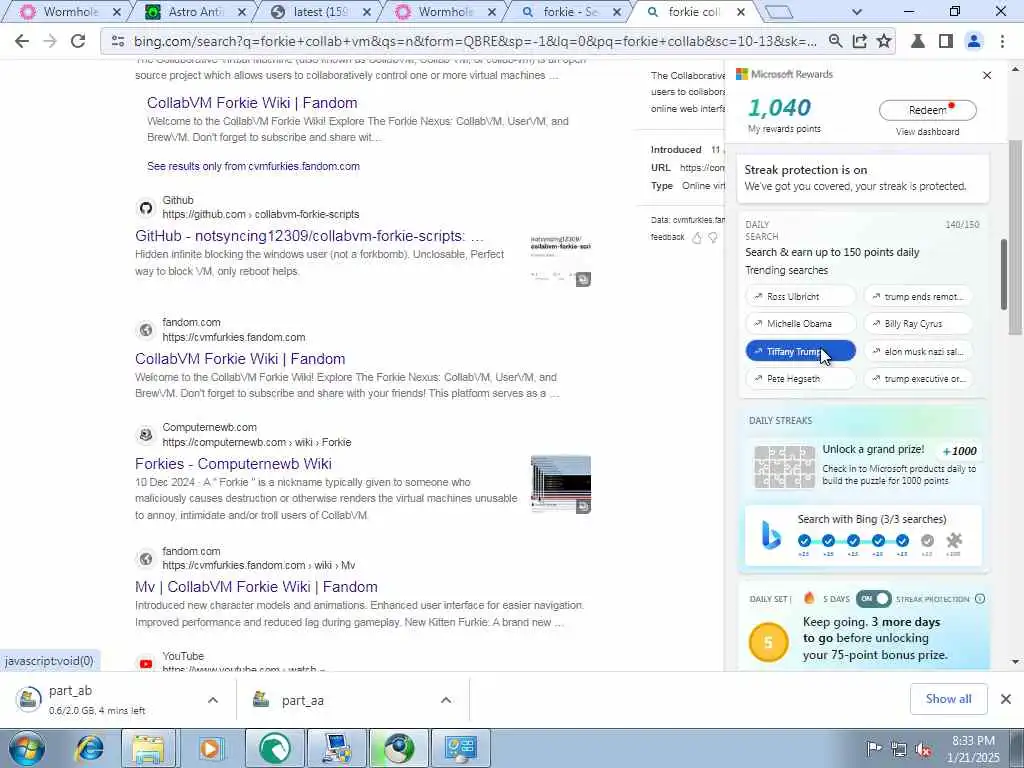This screenshot has height=768, width=1024.
Task: Bookmark this page with the star icon
Action: (884, 41)
